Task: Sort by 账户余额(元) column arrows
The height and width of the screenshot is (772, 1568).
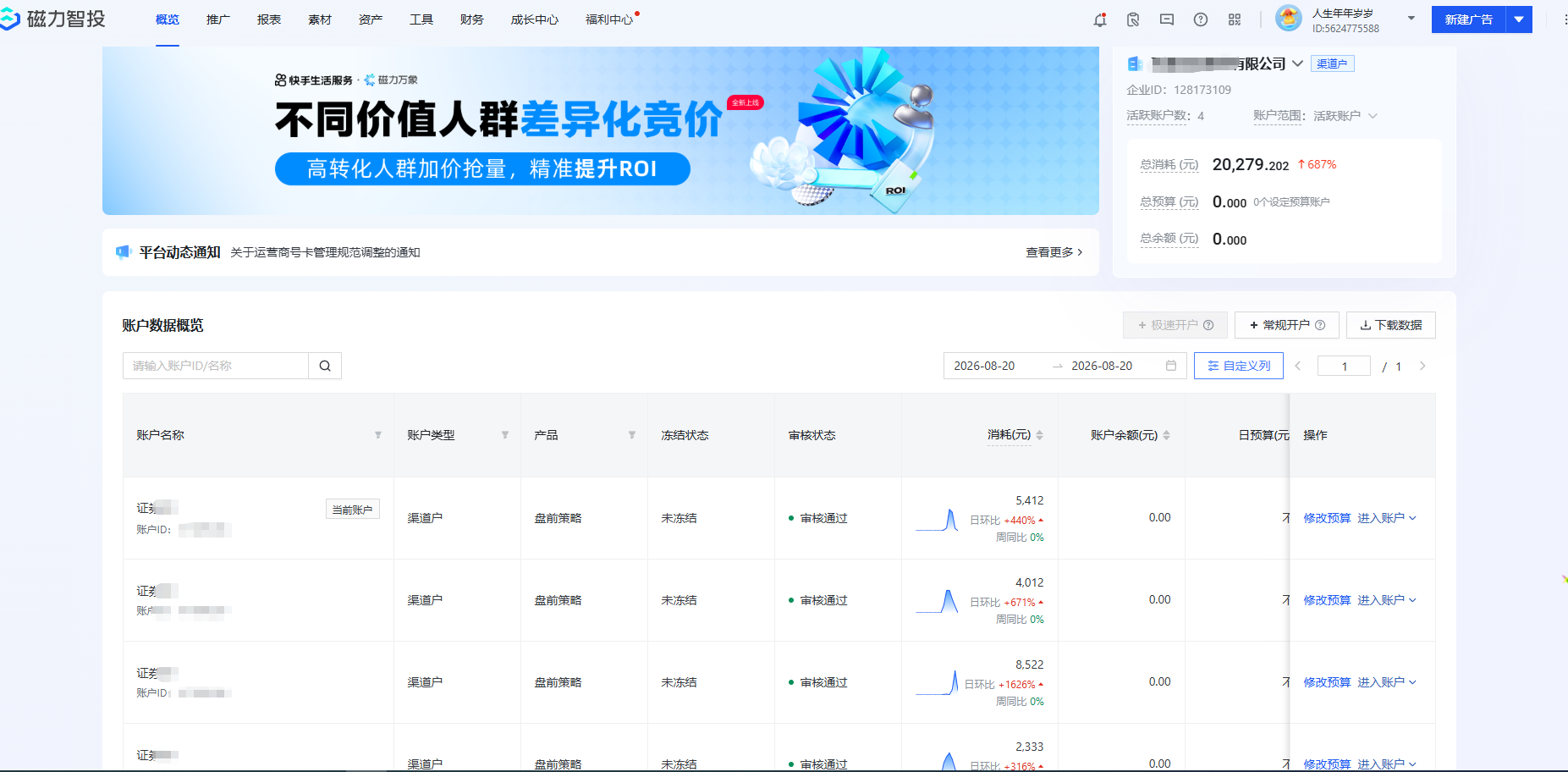Action: (x=1167, y=435)
